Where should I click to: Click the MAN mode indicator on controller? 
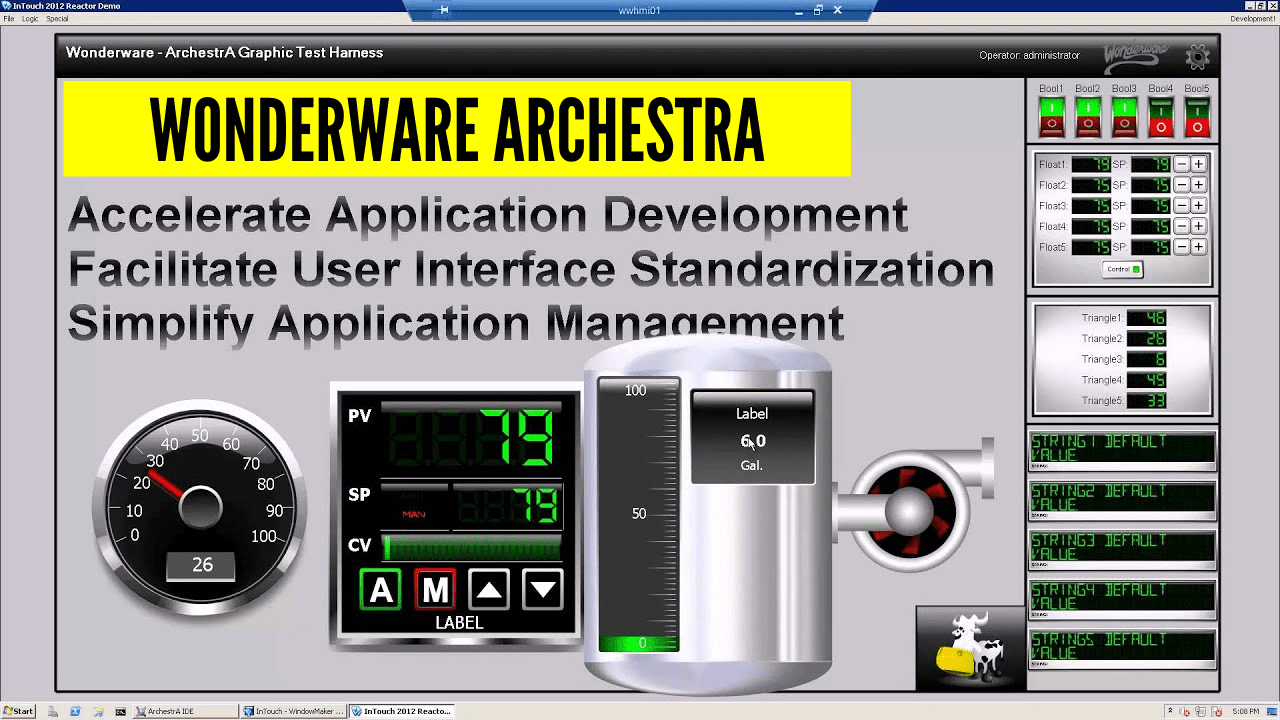pyautogui.click(x=414, y=514)
